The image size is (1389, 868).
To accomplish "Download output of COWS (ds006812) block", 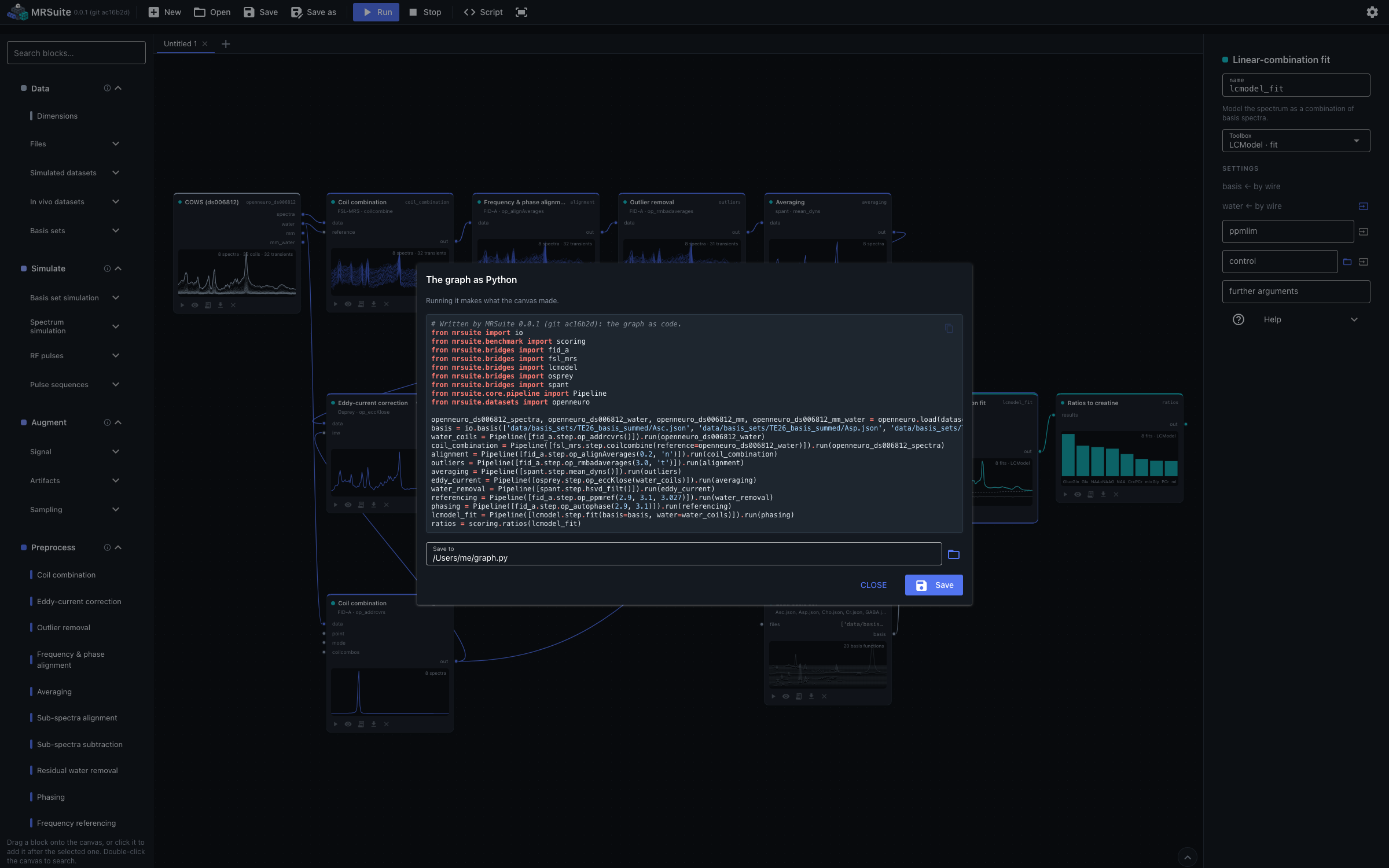I will point(221,305).
